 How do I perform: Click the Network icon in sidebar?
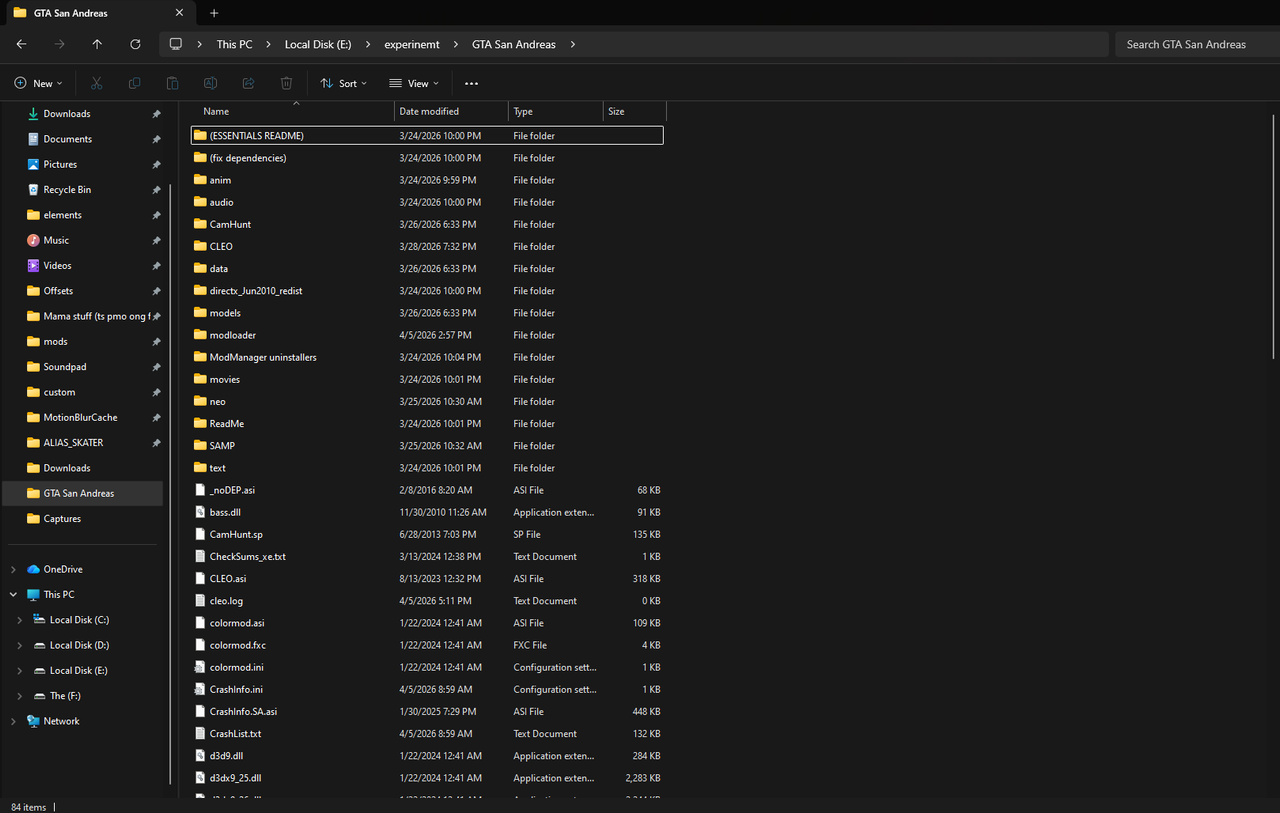tap(33, 721)
